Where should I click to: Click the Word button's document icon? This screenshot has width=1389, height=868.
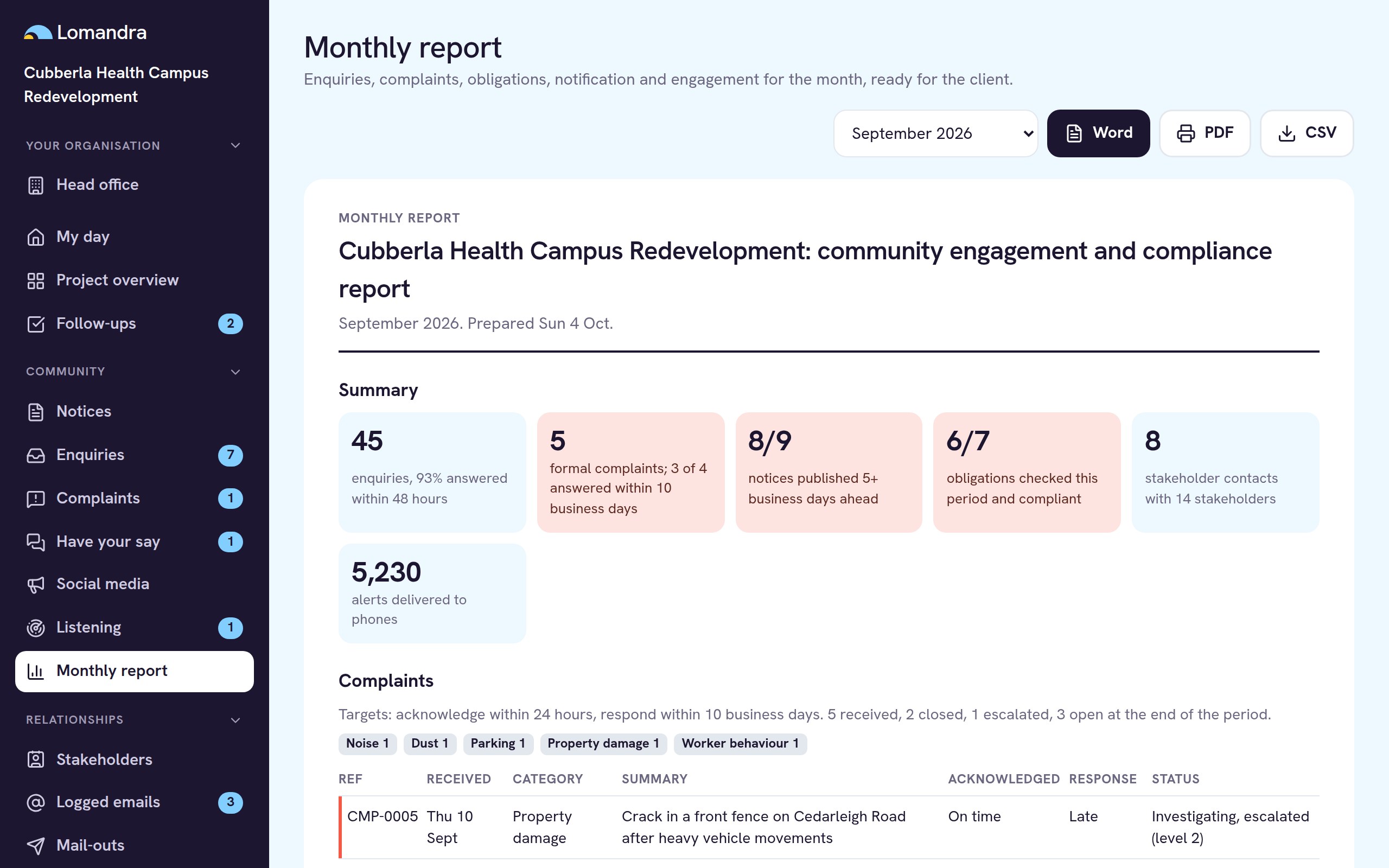1074,133
